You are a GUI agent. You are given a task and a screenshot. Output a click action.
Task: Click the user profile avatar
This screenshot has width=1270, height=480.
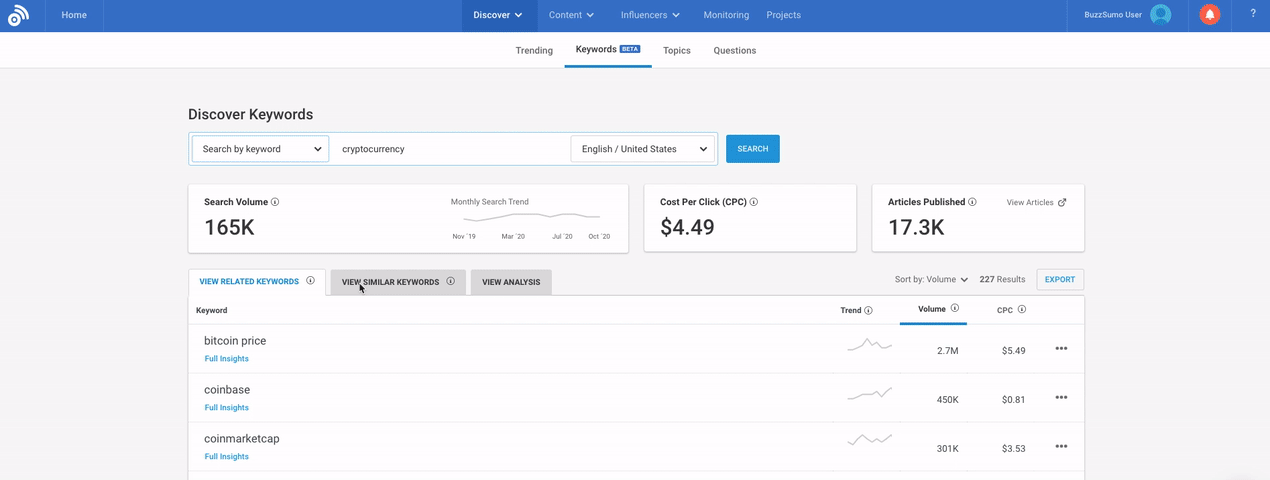click(x=1160, y=15)
